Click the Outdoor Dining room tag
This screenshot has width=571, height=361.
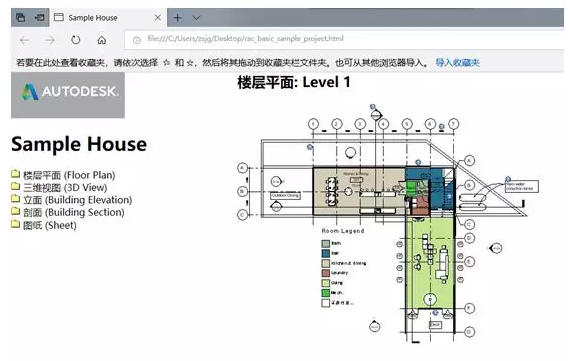(x=286, y=196)
